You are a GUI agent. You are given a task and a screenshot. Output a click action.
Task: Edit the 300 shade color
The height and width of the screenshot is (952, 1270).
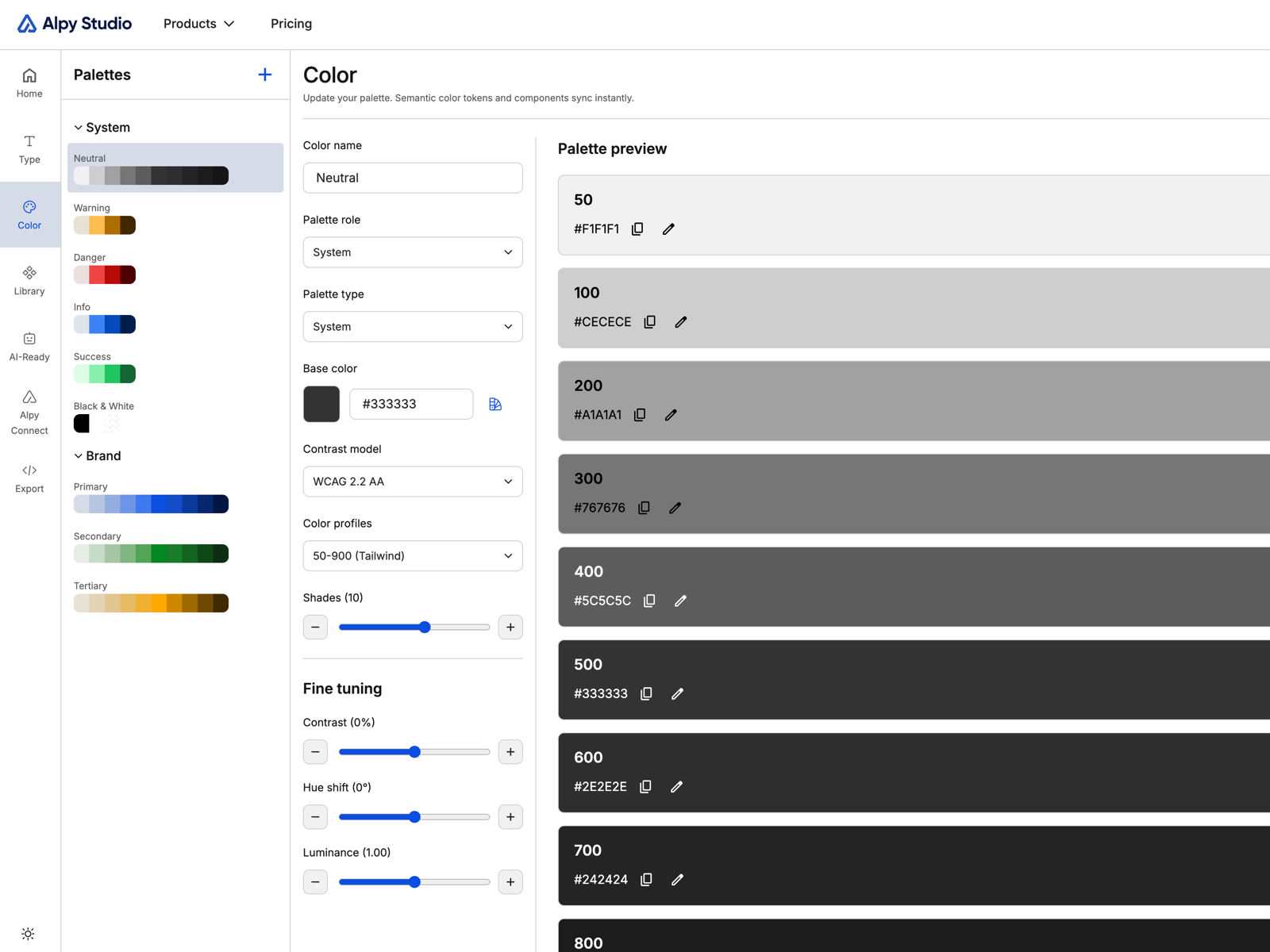point(675,507)
